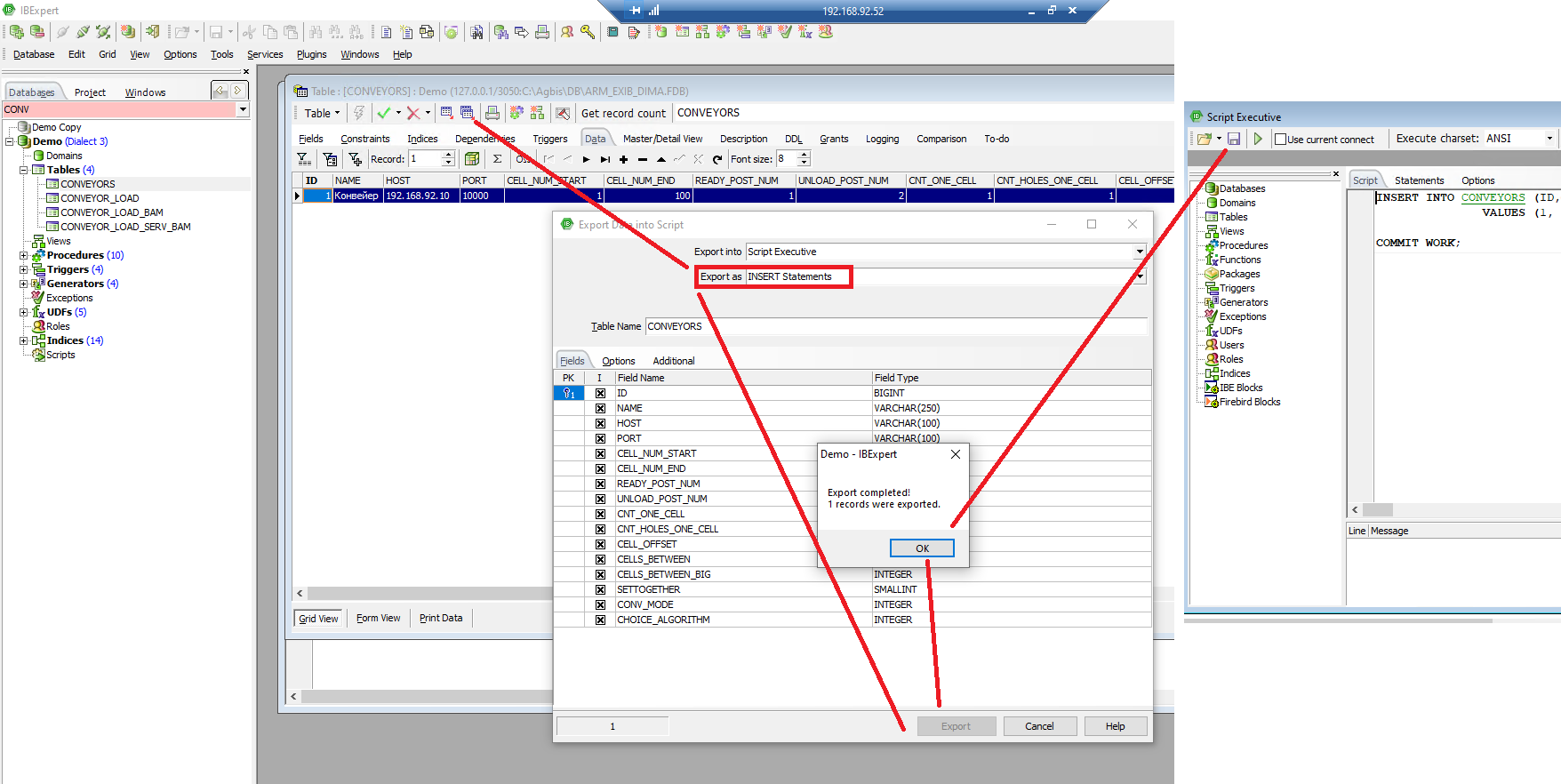Open the Database menu

[34, 54]
